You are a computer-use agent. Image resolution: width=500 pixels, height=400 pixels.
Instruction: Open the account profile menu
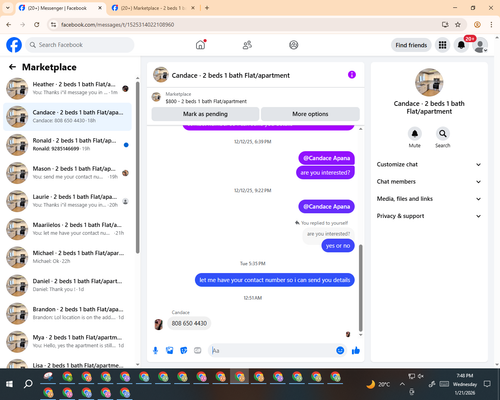pos(480,45)
